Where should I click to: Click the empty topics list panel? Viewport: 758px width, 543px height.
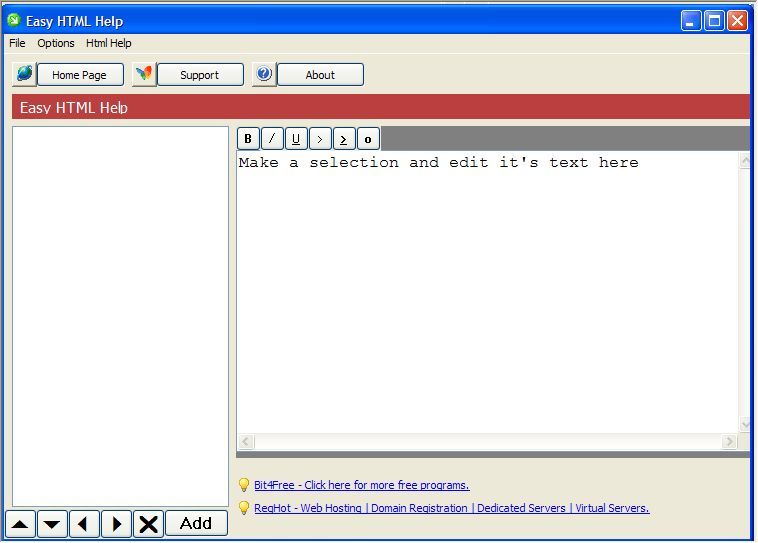(x=120, y=316)
